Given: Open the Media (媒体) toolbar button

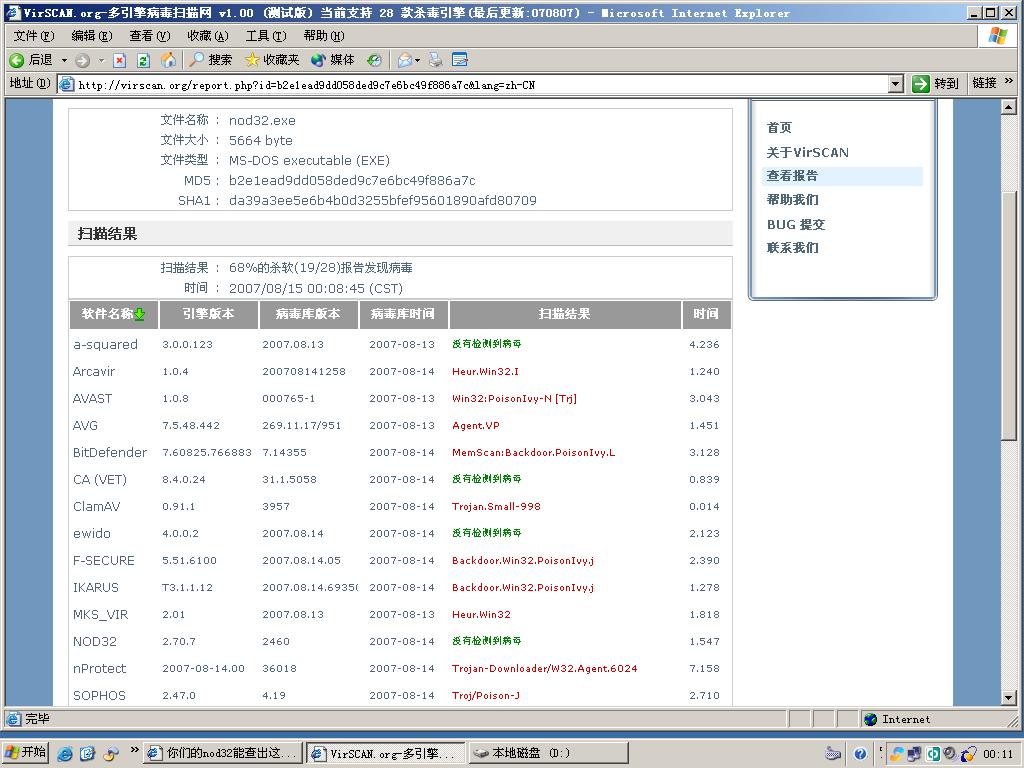Looking at the screenshot, I should (x=332, y=60).
